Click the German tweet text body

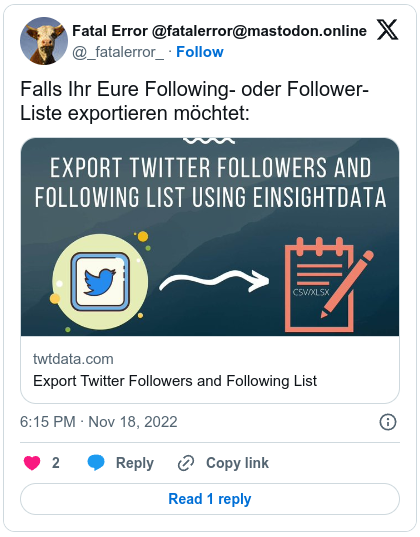[x=194, y=101]
